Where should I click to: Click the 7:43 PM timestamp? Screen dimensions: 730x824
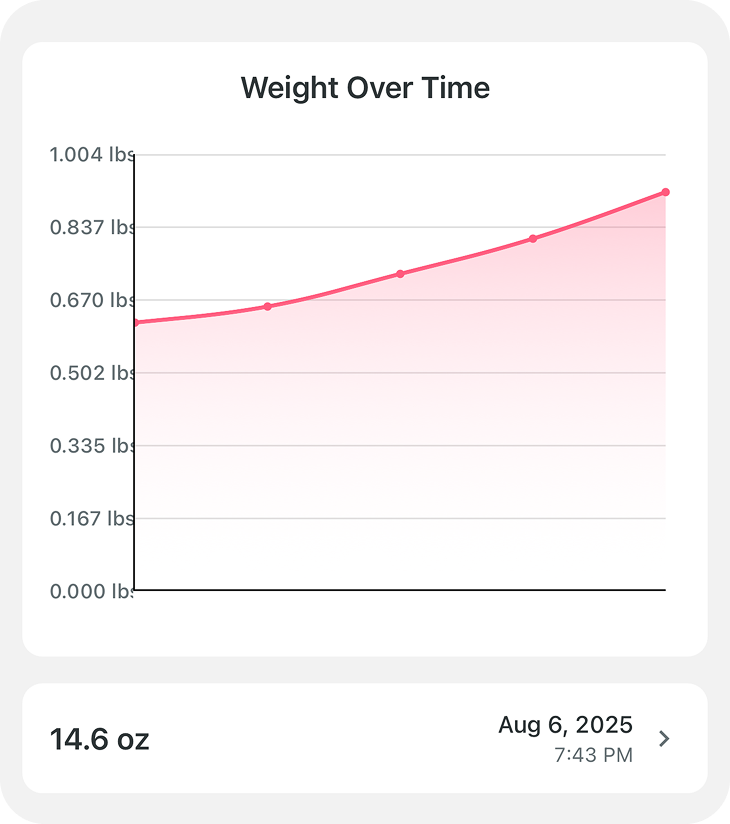click(593, 755)
